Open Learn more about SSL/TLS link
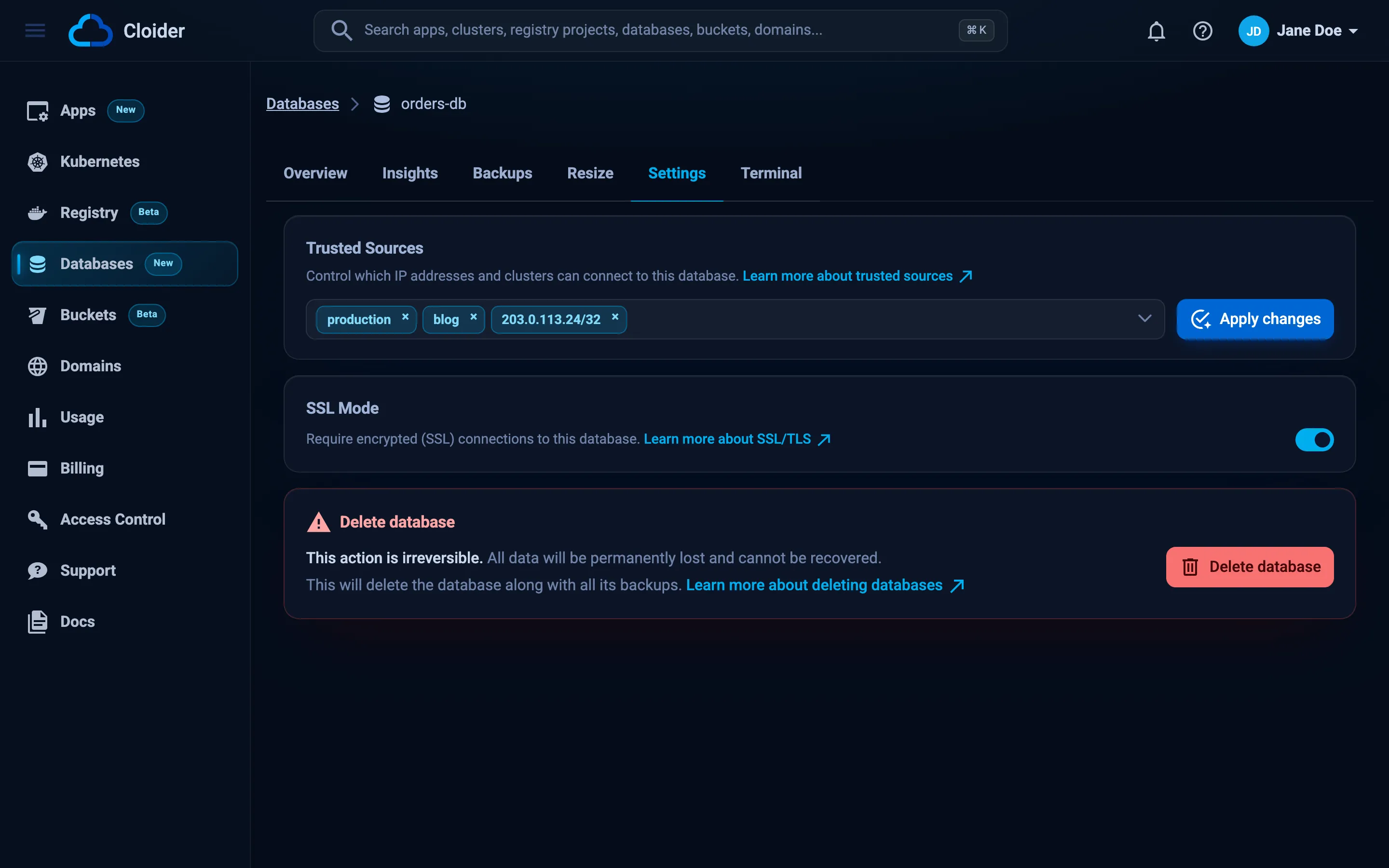The width and height of the screenshot is (1389, 868). pos(737,439)
